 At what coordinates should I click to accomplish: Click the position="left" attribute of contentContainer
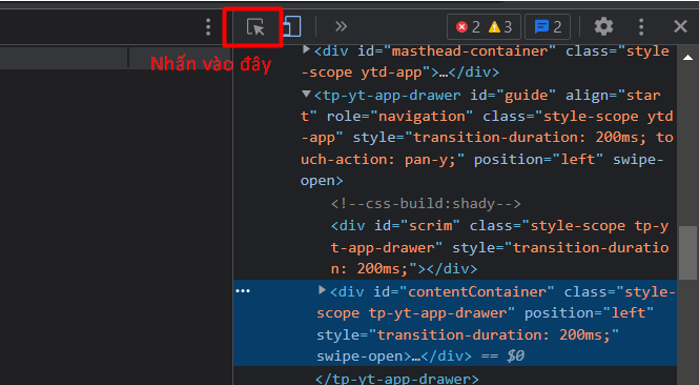[x=589, y=313]
